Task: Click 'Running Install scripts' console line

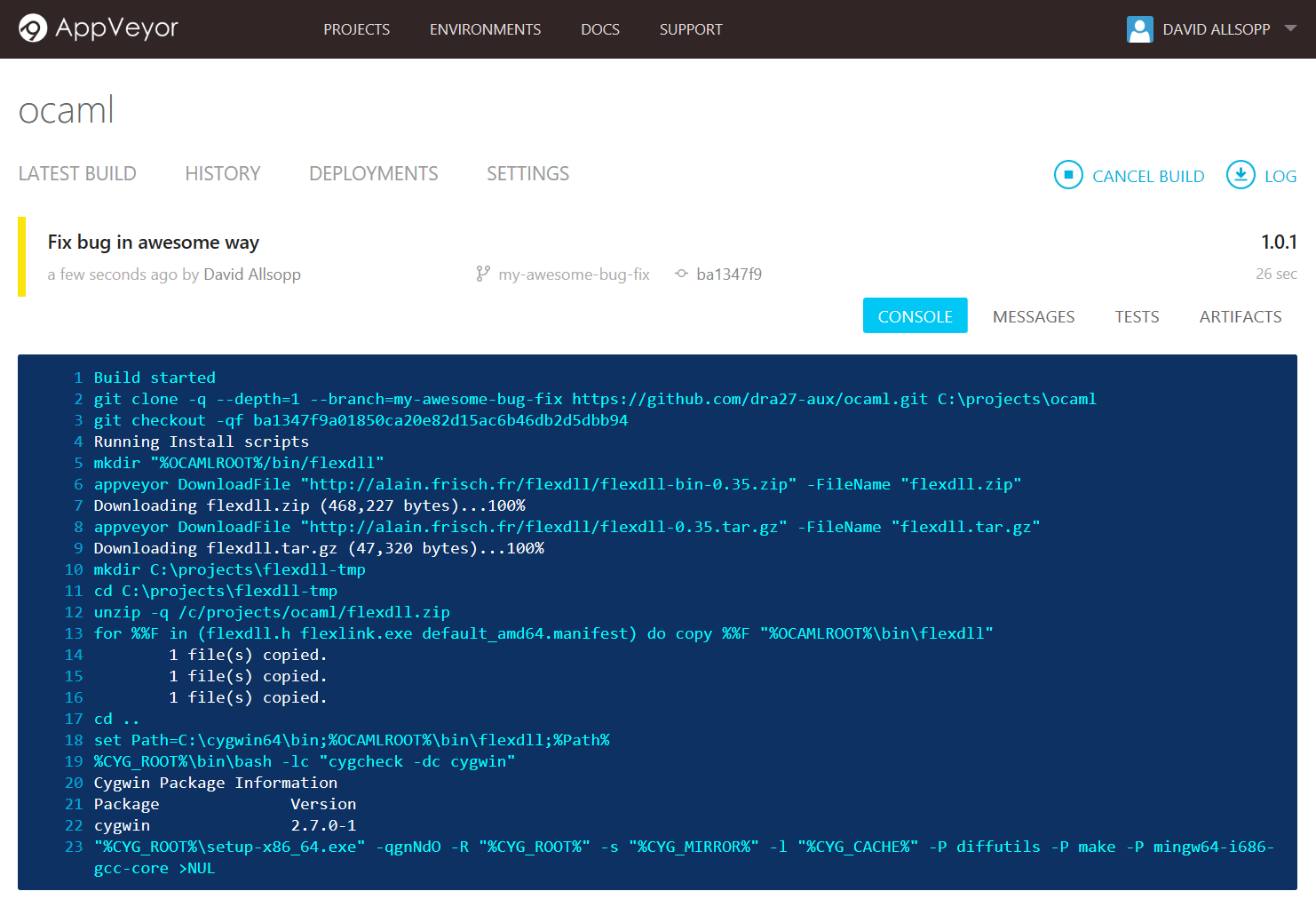Action: [202, 442]
